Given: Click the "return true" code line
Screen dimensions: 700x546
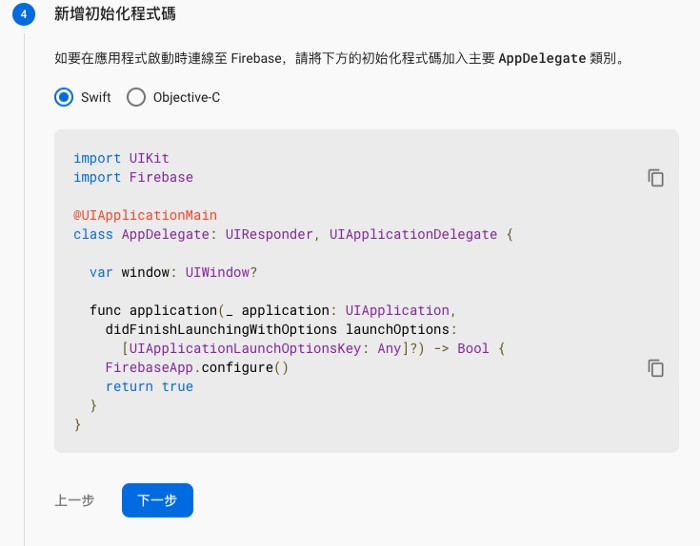Looking at the screenshot, I should 150,386.
